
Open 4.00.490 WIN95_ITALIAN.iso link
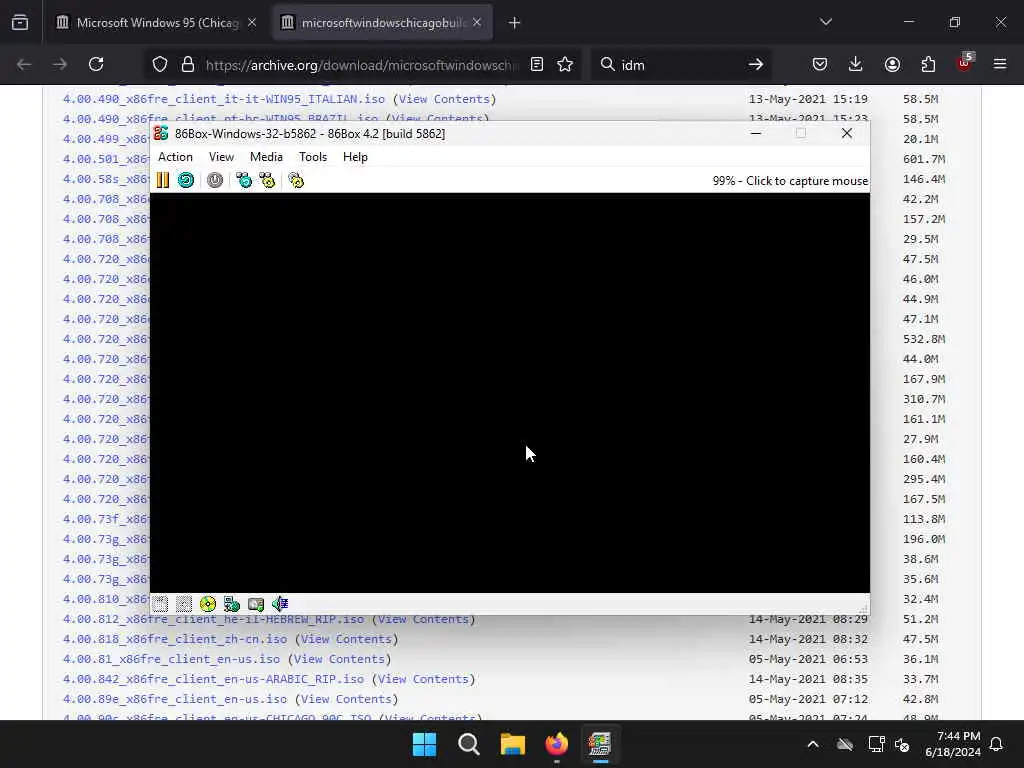tap(224, 99)
